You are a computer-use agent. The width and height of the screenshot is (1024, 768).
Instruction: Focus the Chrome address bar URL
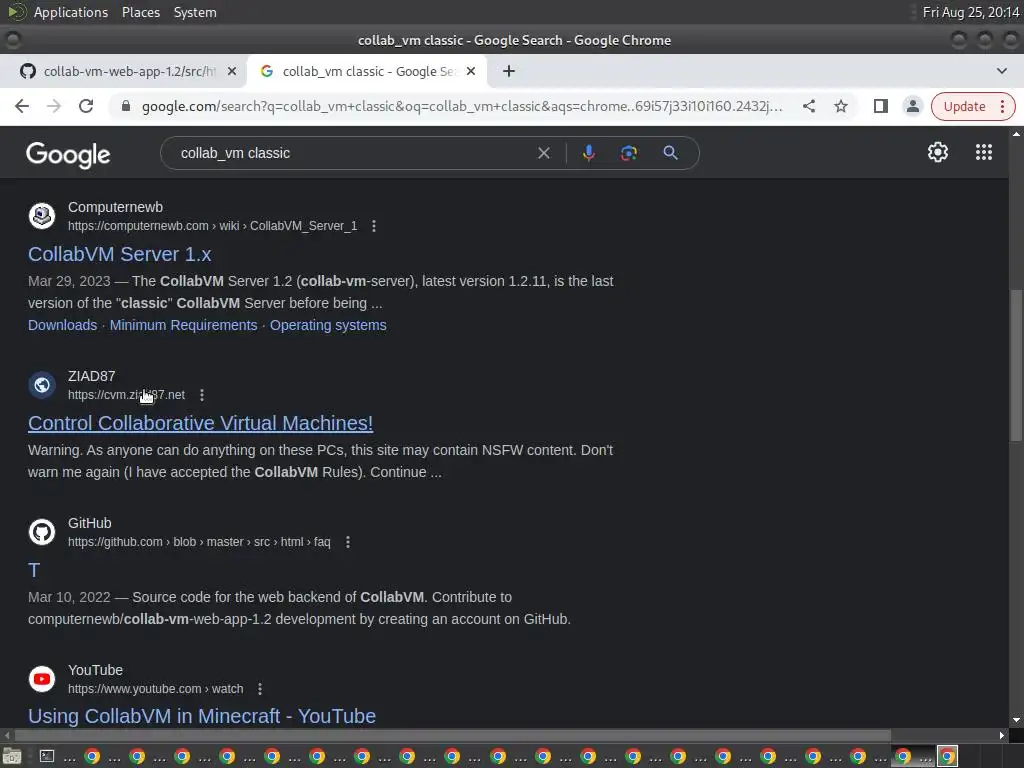pos(462,106)
